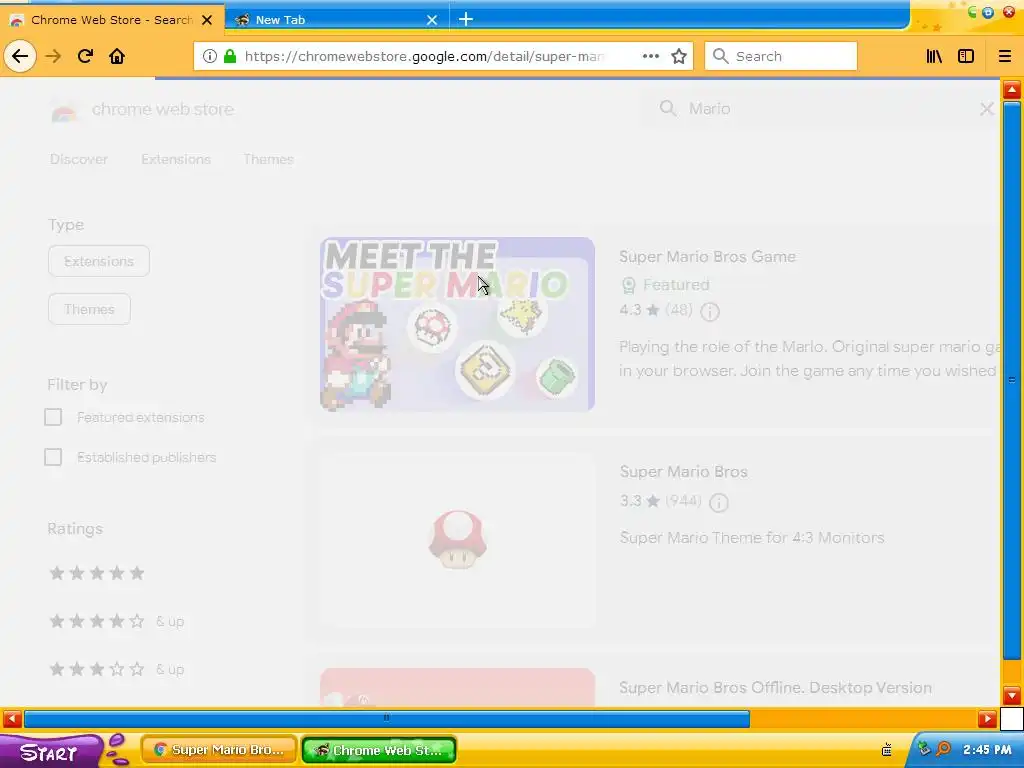Click the forward navigation arrow

[x=53, y=56]
